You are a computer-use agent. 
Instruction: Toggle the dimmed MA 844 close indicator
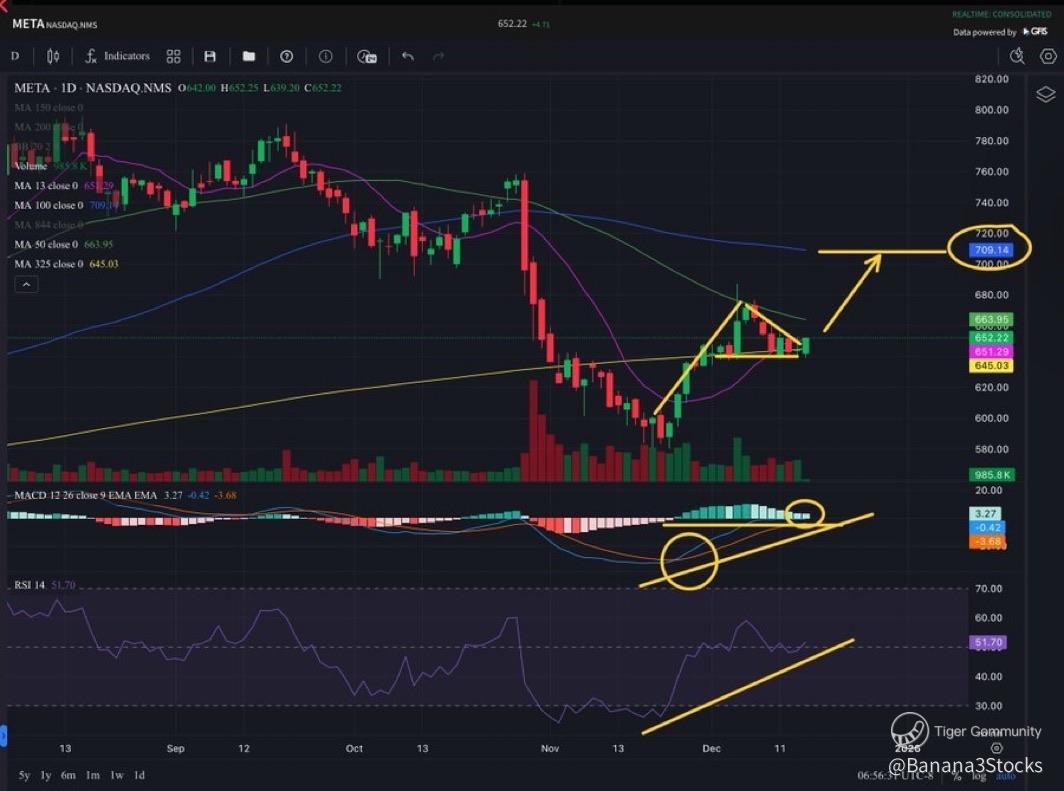[x=48, y=225]
